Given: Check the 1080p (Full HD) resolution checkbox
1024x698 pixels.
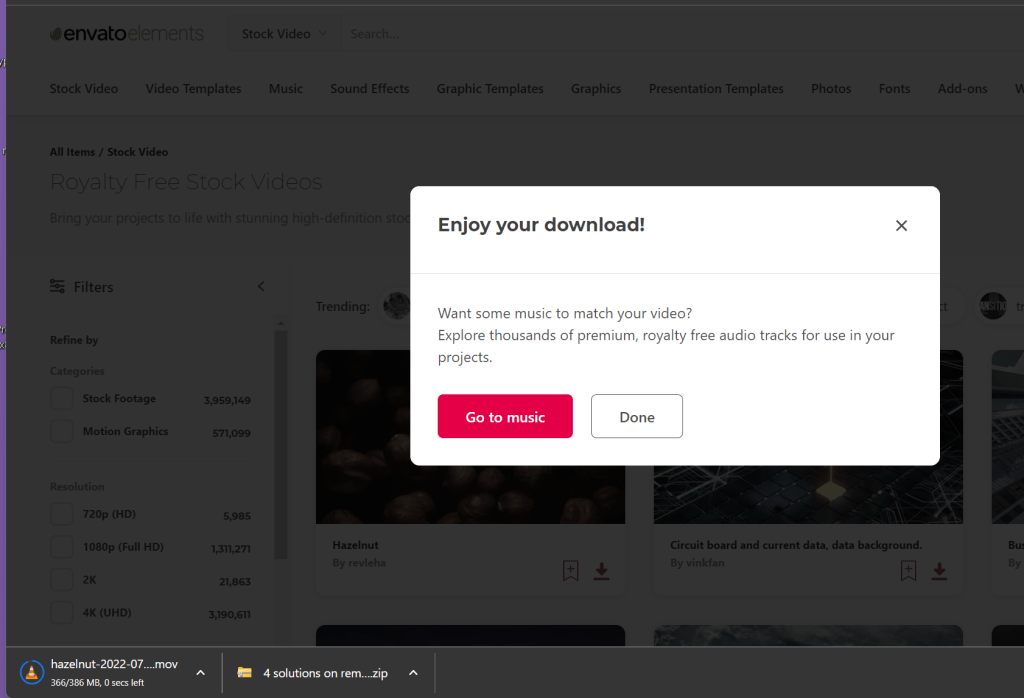Looking at the screenshot, I should 62,547.
